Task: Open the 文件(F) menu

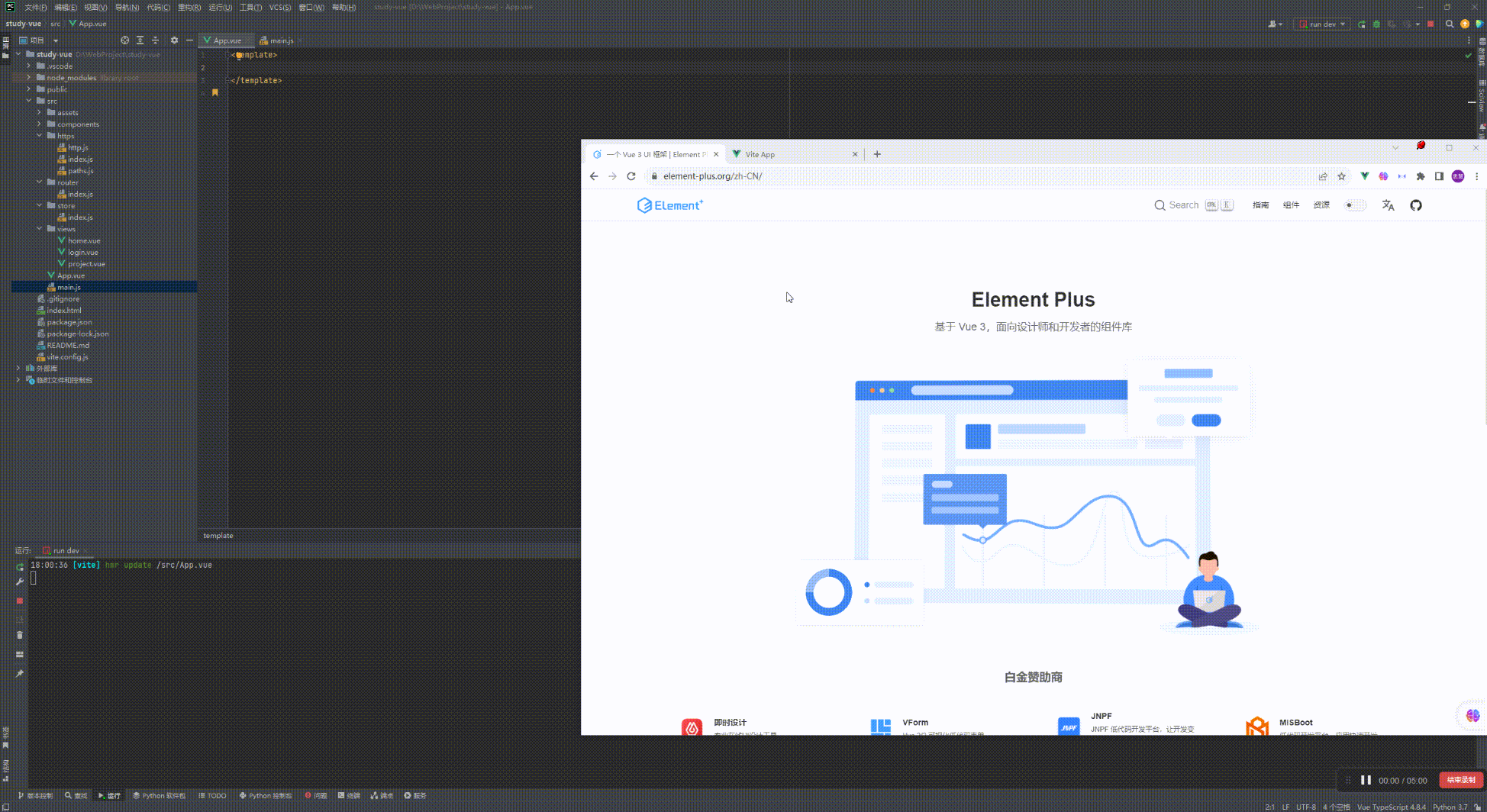Action: coord(36,8)
